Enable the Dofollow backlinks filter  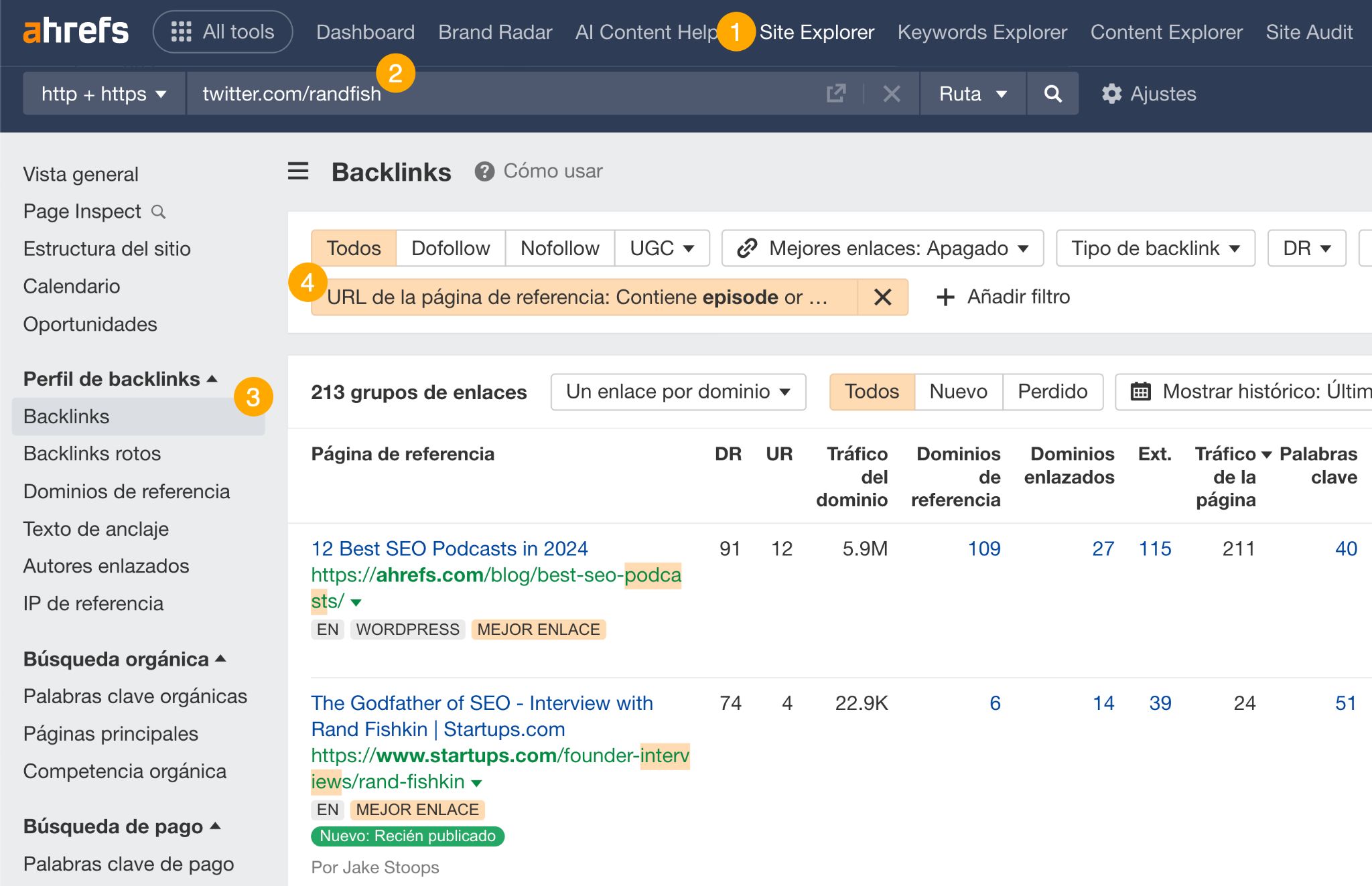pos(450,248)
